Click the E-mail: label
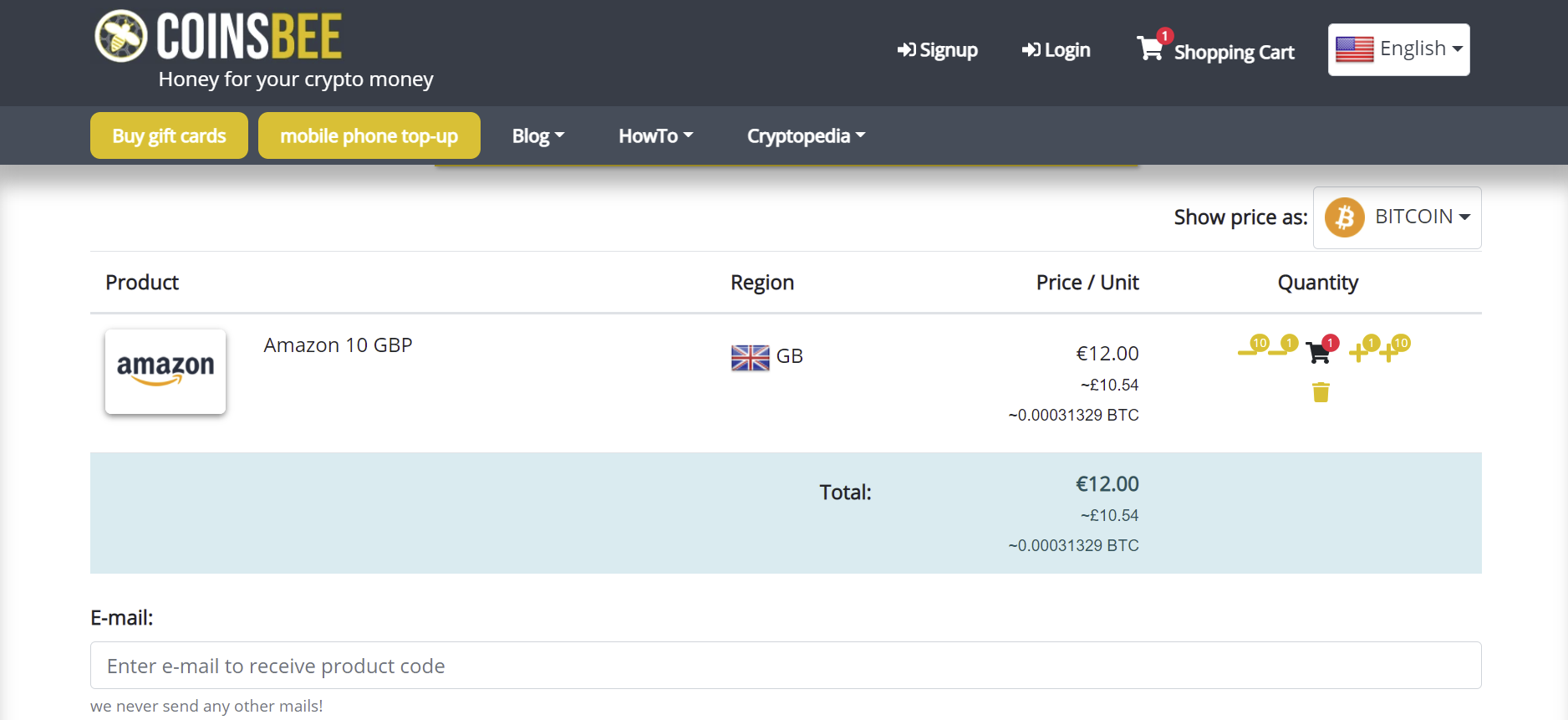This screenshot has width=1568, height=720. (122, 618)
